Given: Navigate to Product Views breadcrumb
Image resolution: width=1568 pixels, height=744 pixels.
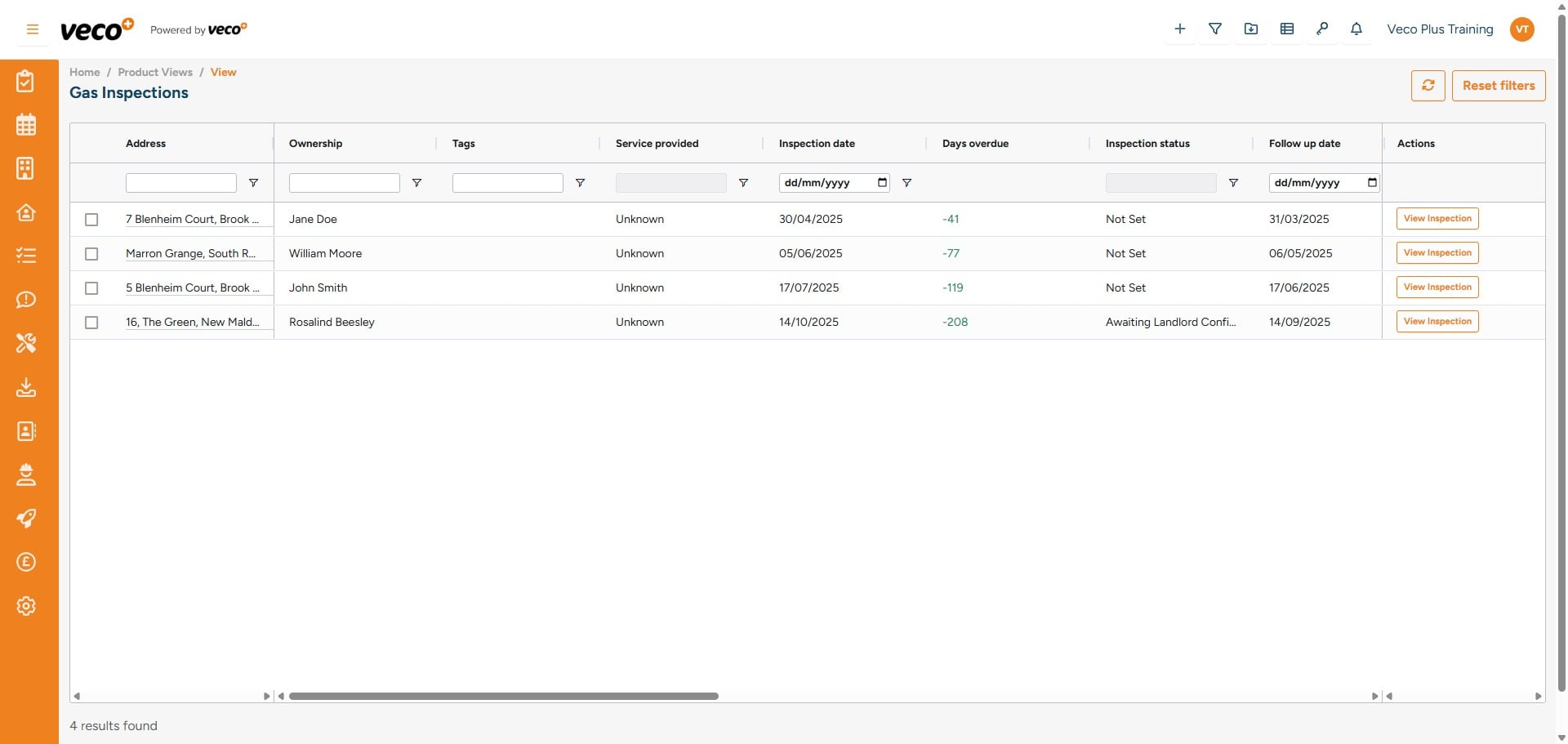Looking at the screenshot, I should click(x=155, y=72).
